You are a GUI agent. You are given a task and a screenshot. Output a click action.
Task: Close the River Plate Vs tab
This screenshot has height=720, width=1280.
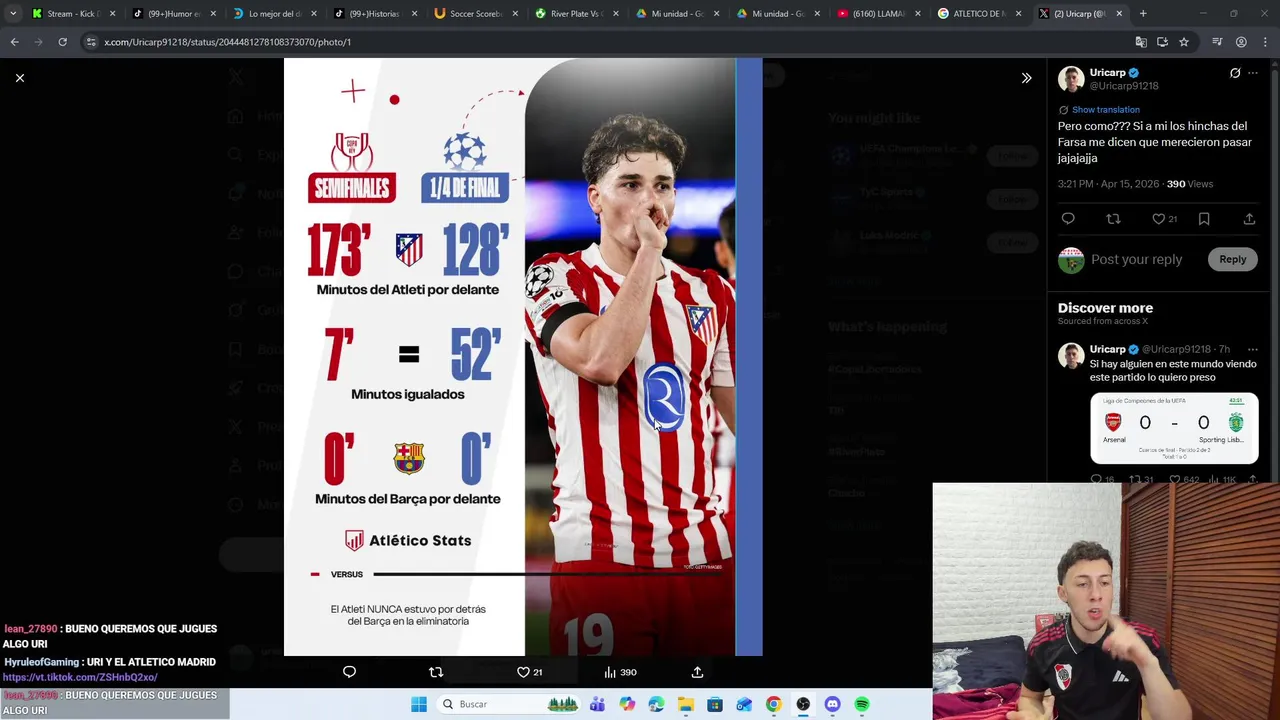616,14
